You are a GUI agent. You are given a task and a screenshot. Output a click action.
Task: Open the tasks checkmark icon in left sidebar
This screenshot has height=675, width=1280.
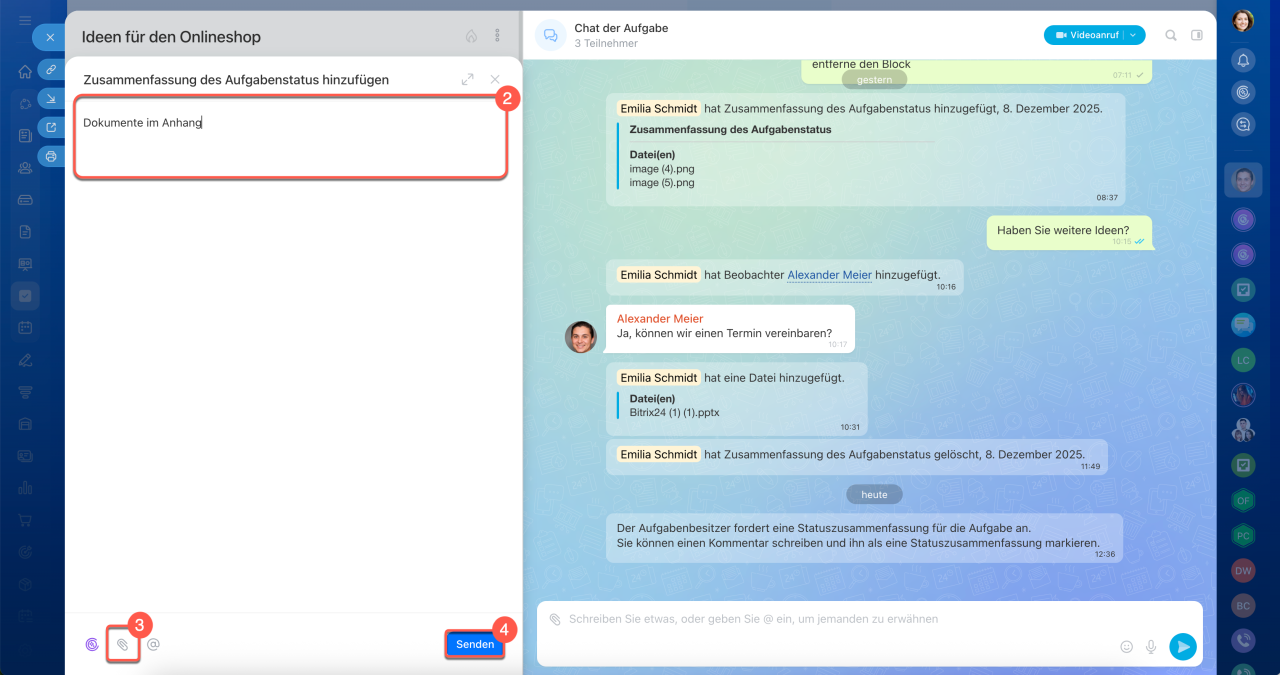(x=25, y=296)
